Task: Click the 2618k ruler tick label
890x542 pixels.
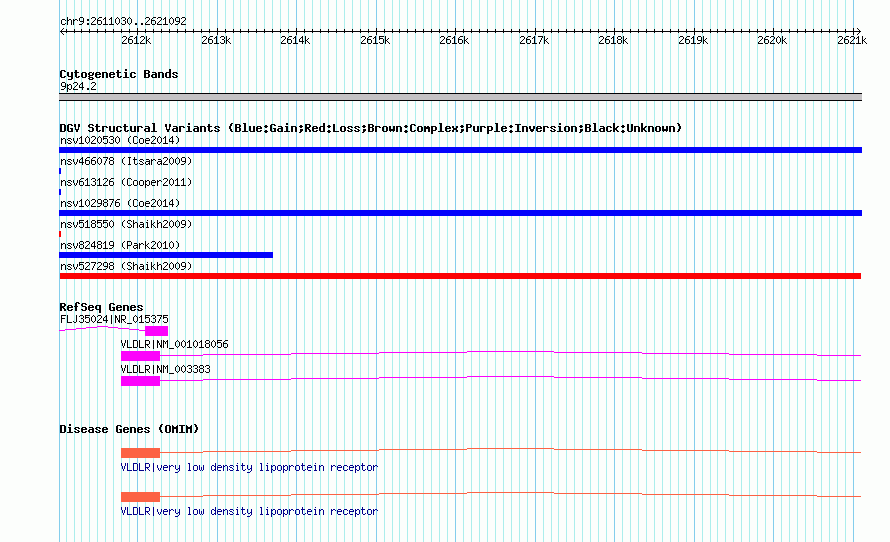Action: [x=613, y=40]
